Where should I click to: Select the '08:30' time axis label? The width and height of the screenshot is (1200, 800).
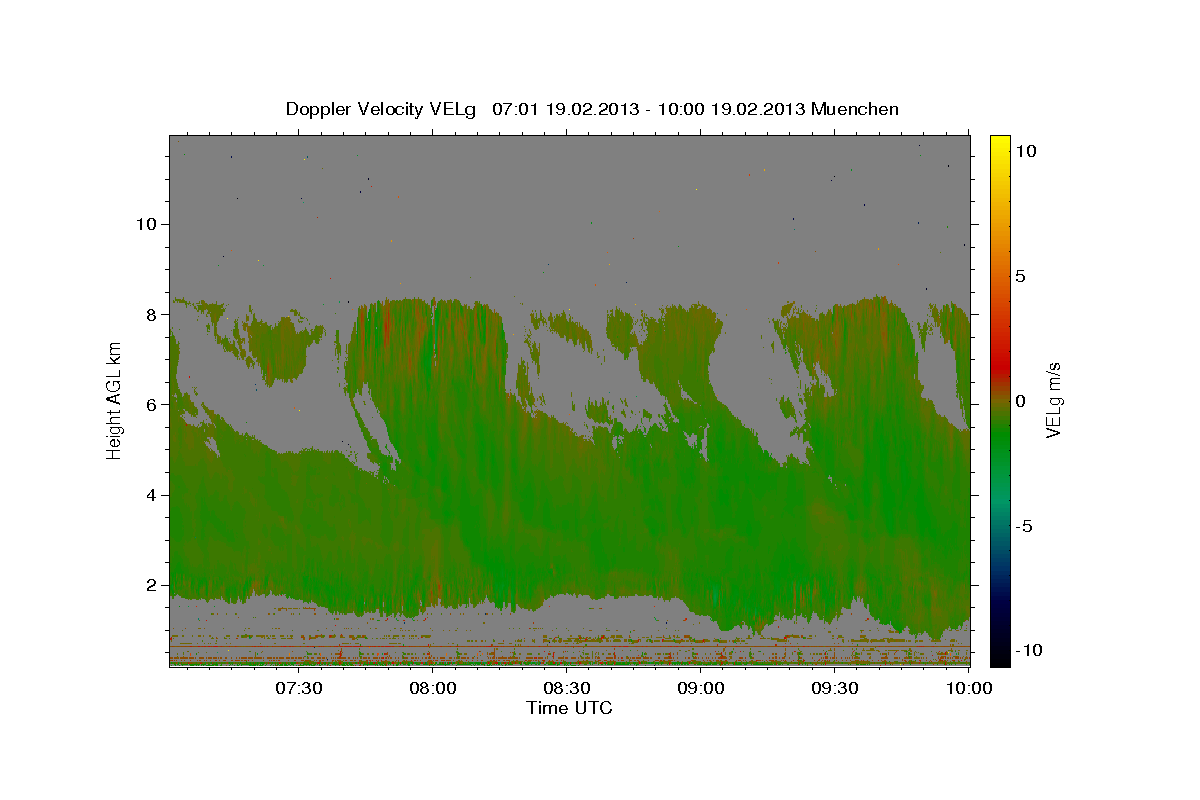(566, 688)
